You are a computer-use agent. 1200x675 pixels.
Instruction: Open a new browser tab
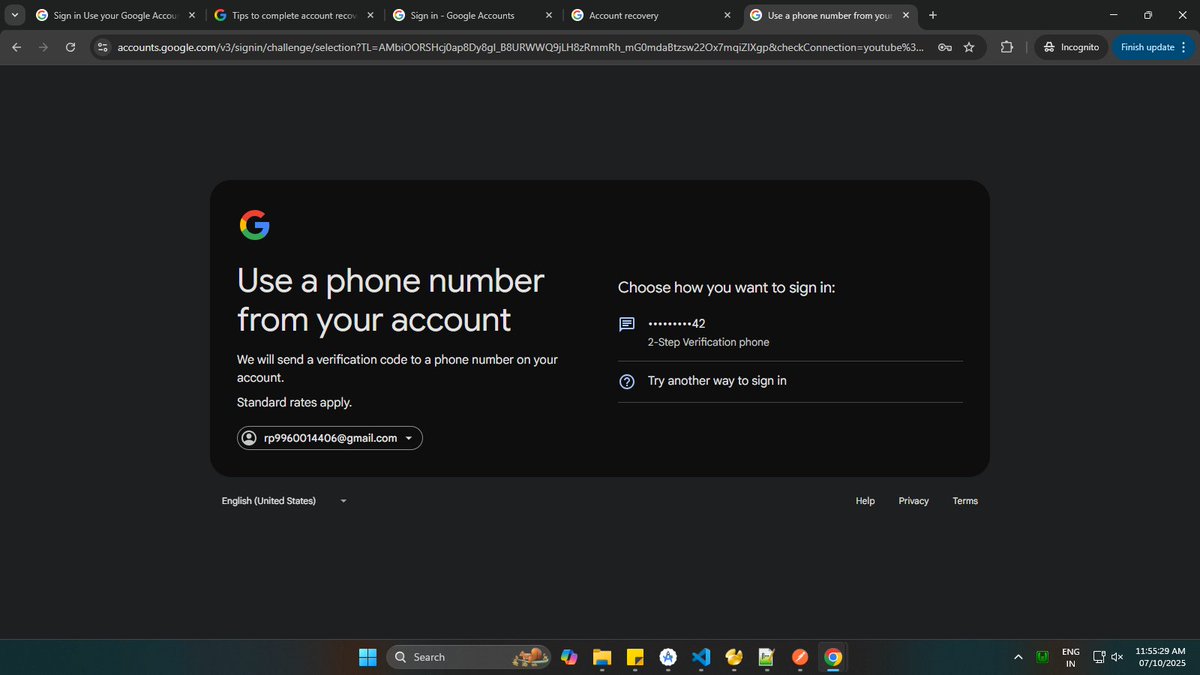pyautogui.click(x=933, y=15)
